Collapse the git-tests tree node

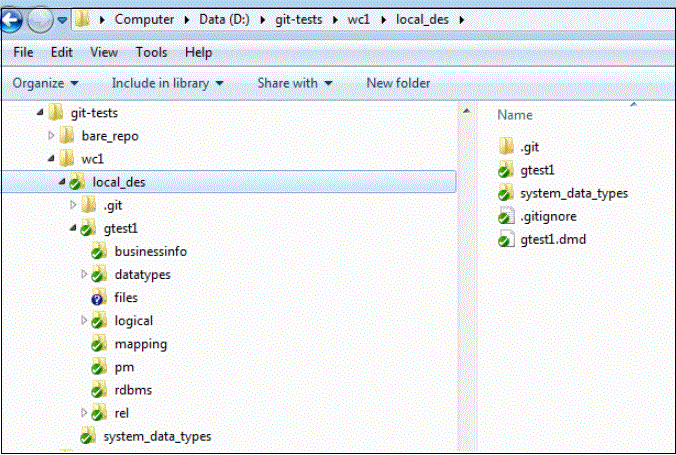tap(40, 113)
